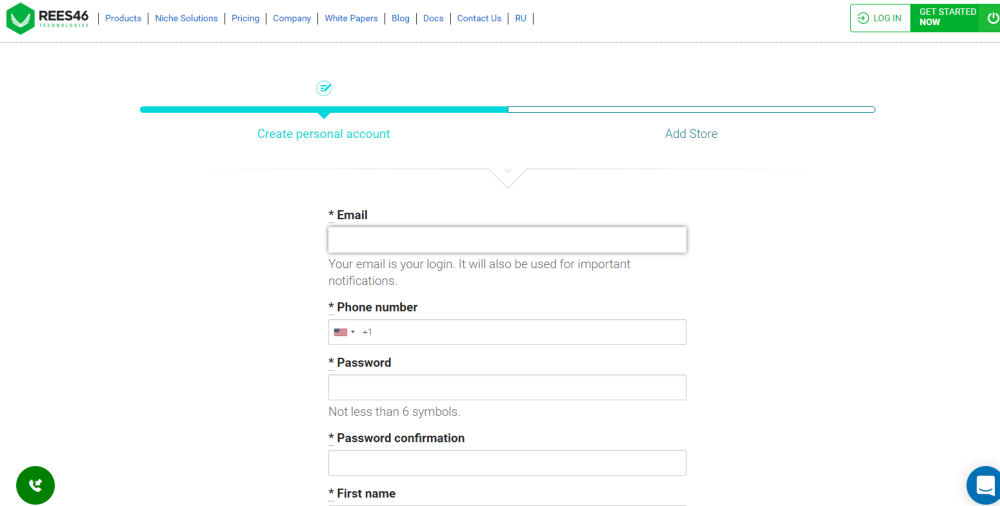Viewport: 1000px width, 506px height.
Task: Go to the Pricing page
Action: [x=246, y=19]
